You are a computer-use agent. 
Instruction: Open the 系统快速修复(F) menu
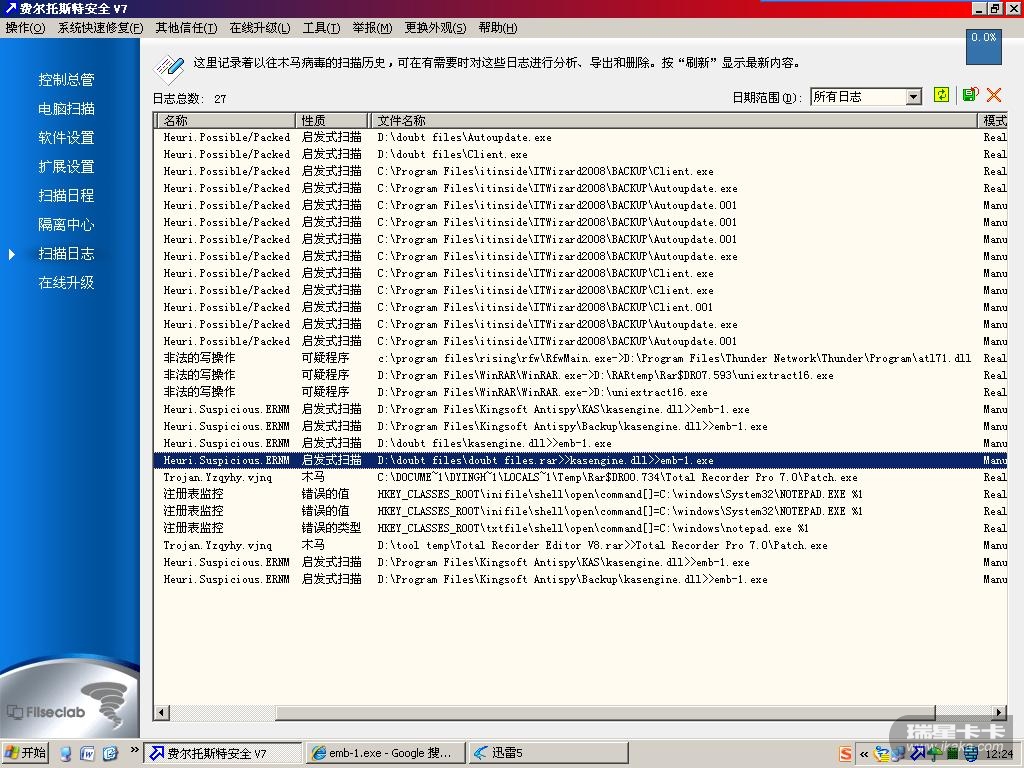coord(100,27)
